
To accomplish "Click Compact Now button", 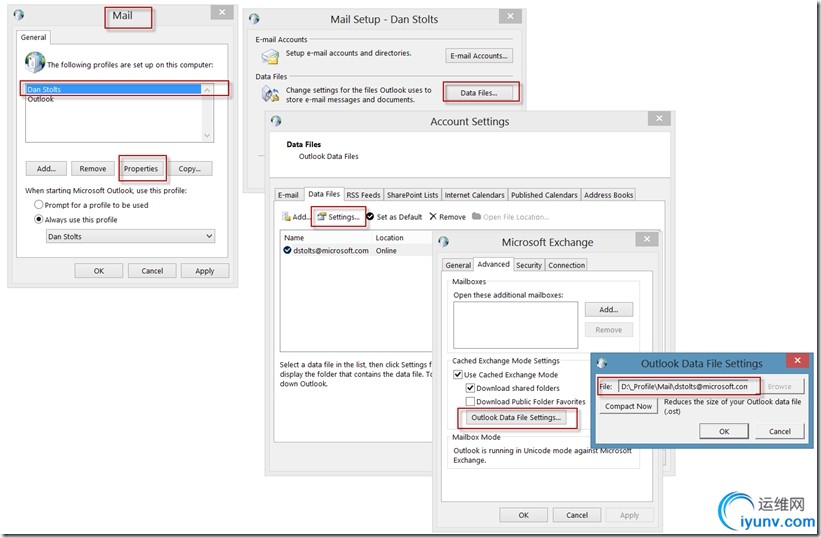I will coord(628,406).
